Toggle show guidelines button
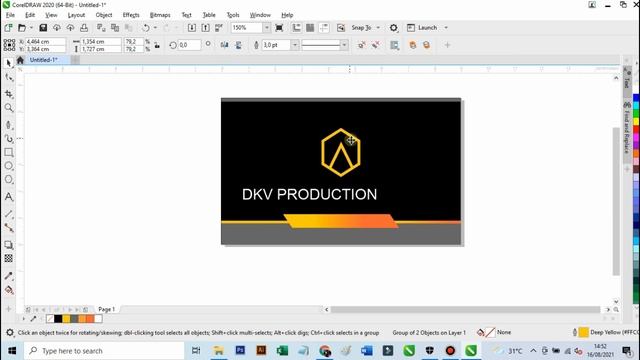Screen dimensions: 640x360 click(324, 28)
